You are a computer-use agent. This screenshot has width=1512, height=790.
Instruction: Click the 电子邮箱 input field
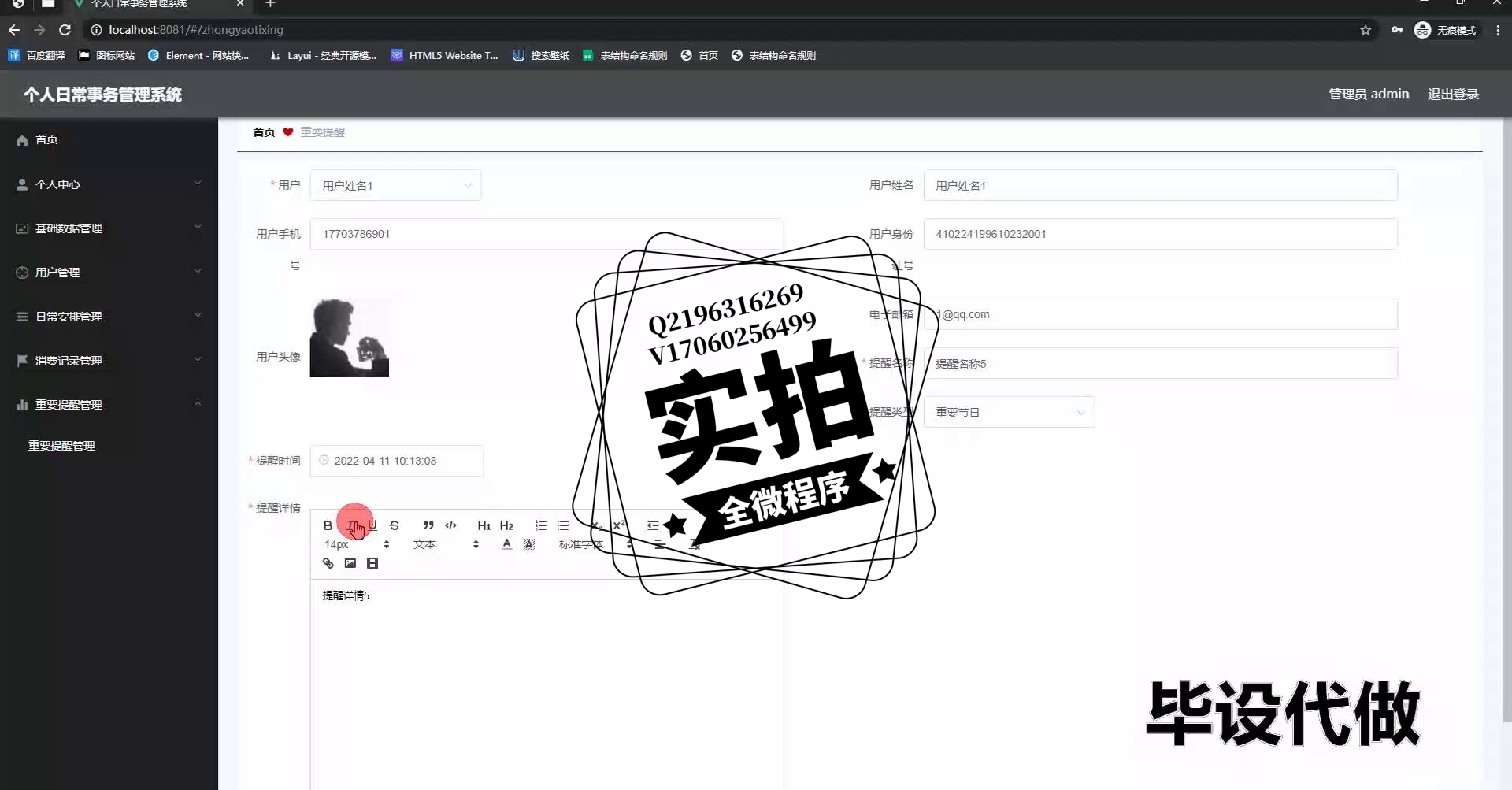(1160, 314)
